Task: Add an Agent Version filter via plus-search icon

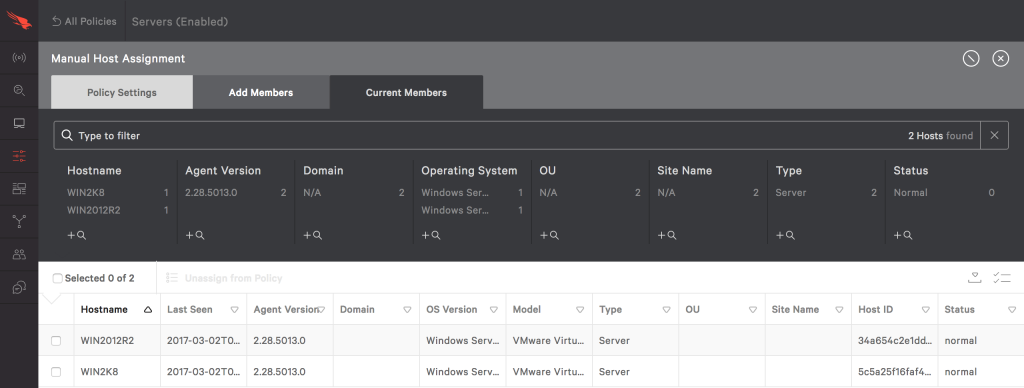Action: (x=195, y=235)
